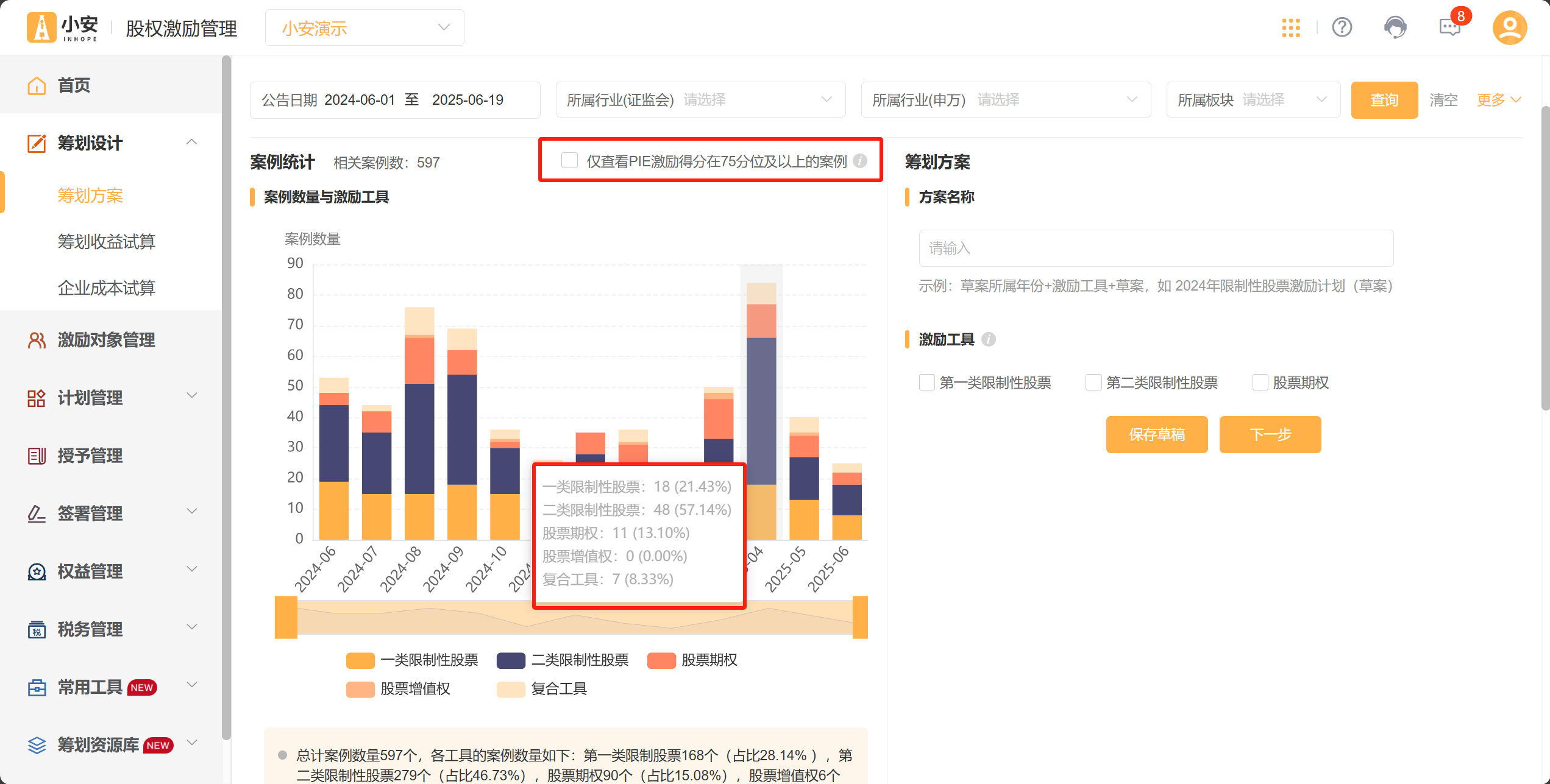Click the 税务管理 calculator icon
The width and height of the screenshot is (1550, 784).
[x=37, y=629]
